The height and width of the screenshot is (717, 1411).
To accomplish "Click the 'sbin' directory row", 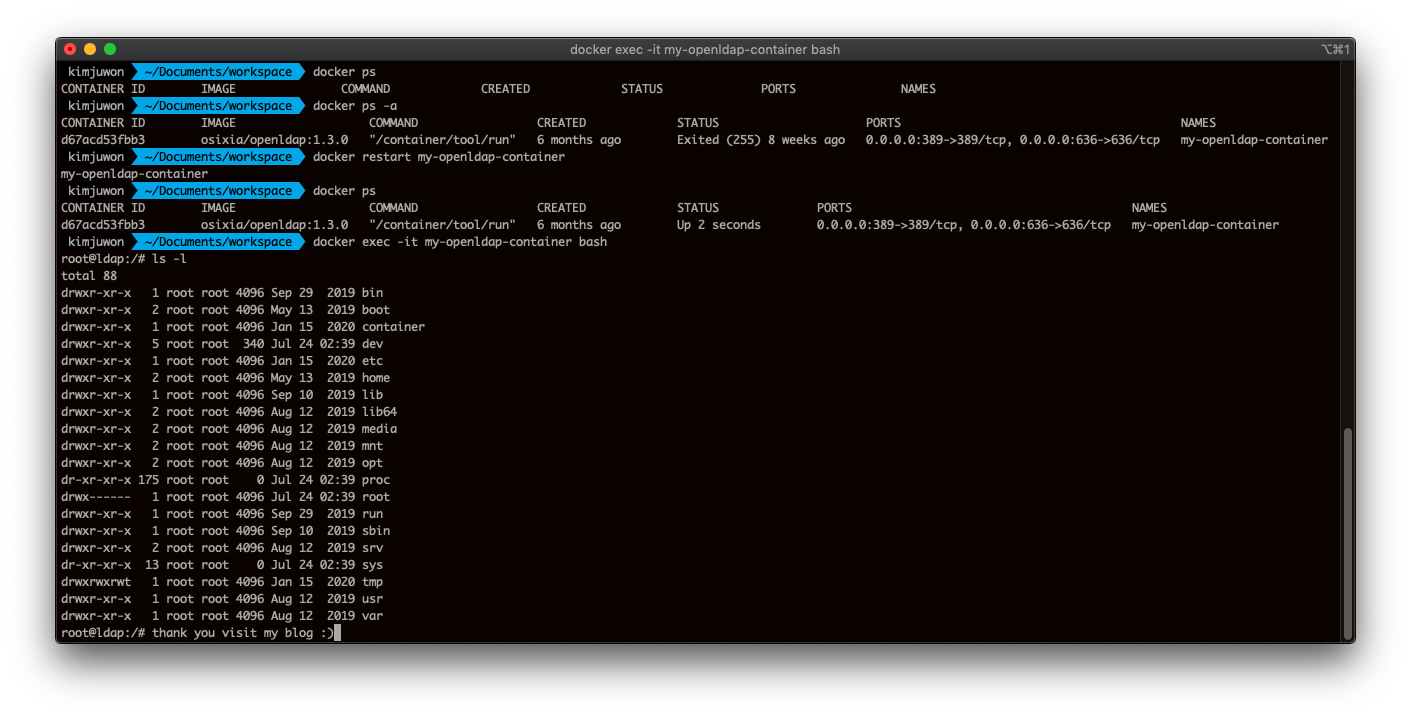I will point(226,531).
